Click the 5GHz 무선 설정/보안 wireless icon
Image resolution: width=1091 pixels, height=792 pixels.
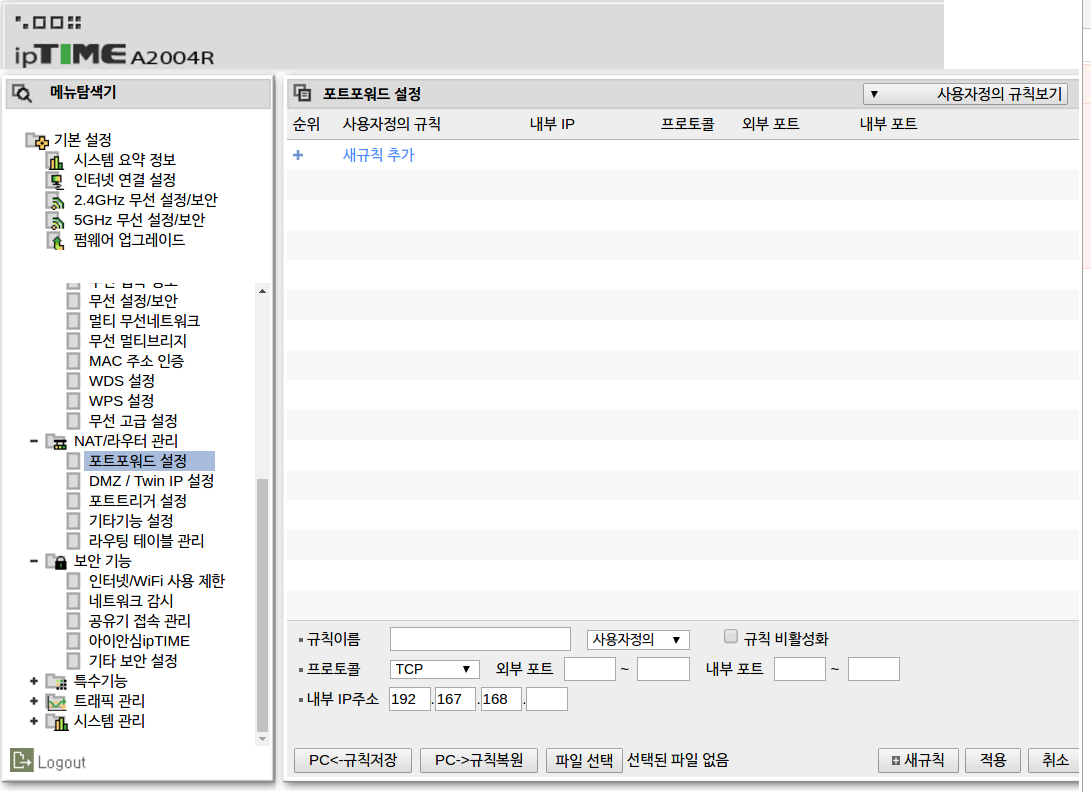(56, 221)
